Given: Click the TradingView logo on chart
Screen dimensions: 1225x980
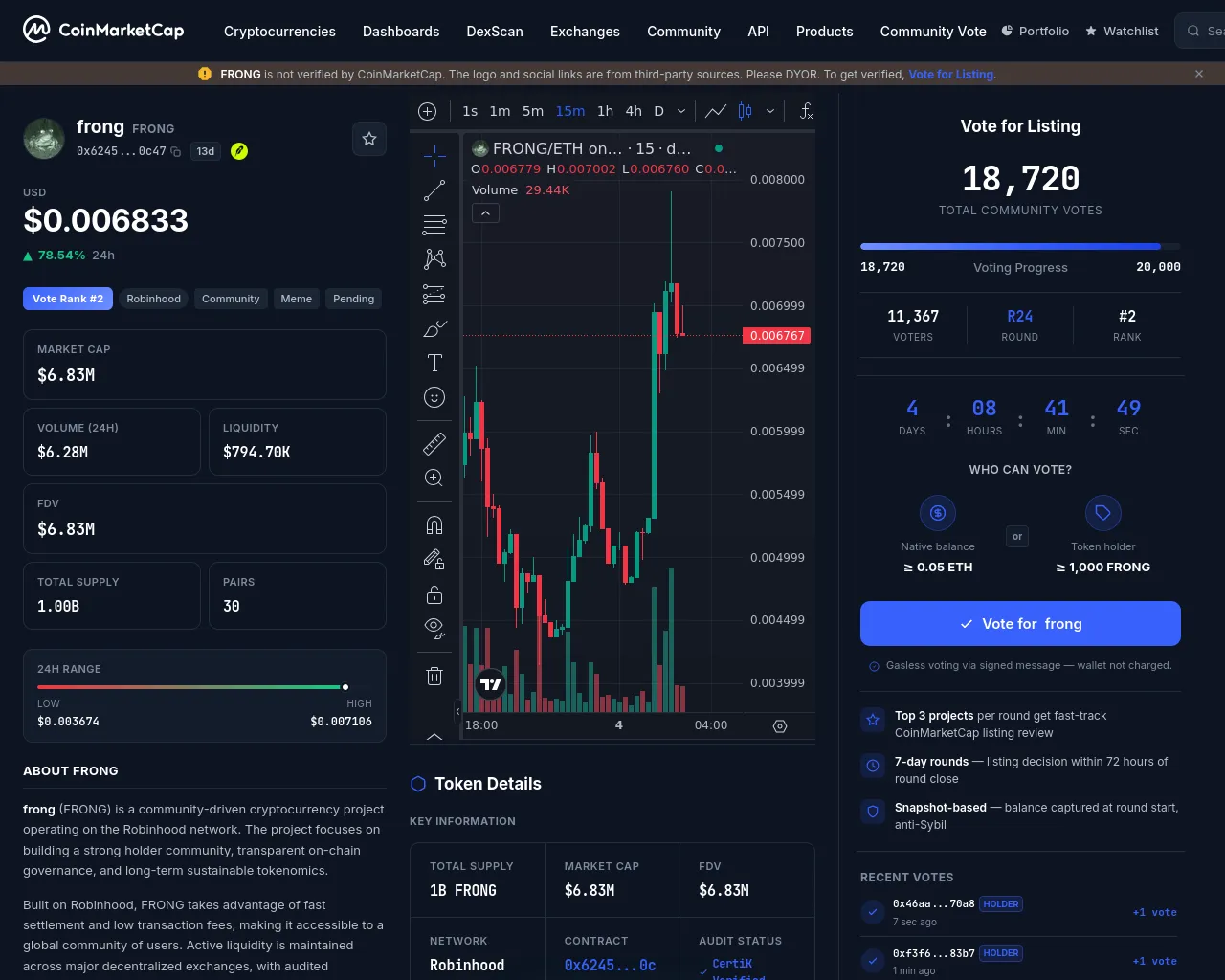Looking at the screenshot, I should [490, 683].
